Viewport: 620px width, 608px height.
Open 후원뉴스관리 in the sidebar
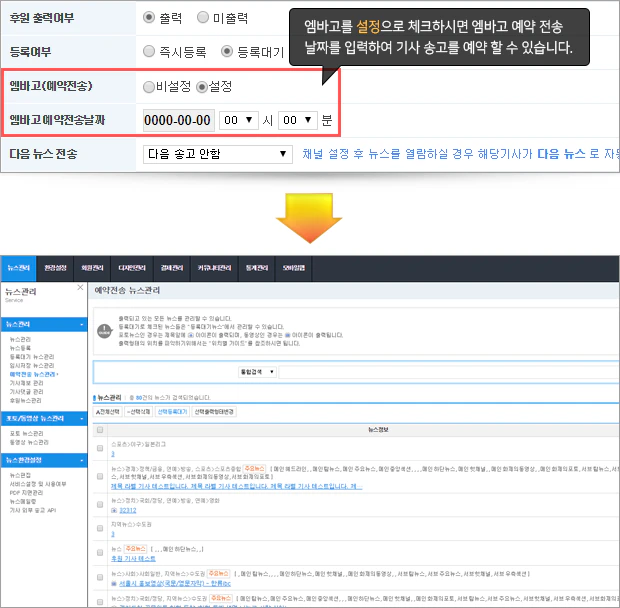point(25,400)
